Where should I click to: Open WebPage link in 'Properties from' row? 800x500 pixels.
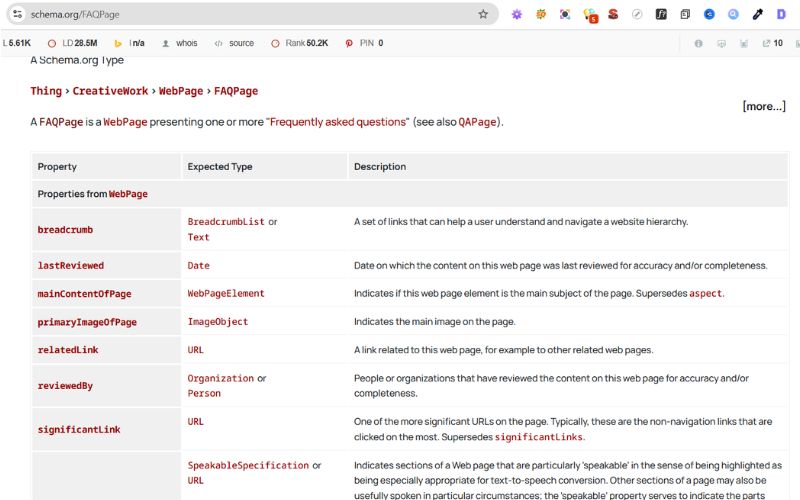point(128,194)
